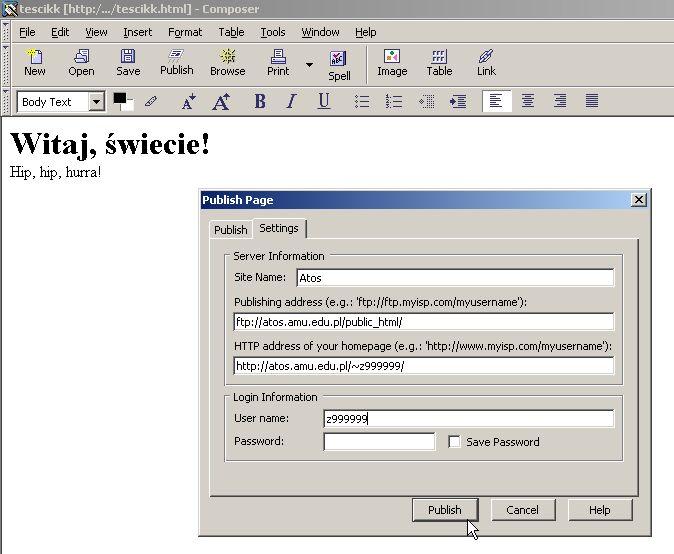Screen dimensions: 674x554
Task: Switch to the Publish tab in the dialog
Action: (231, 230)
